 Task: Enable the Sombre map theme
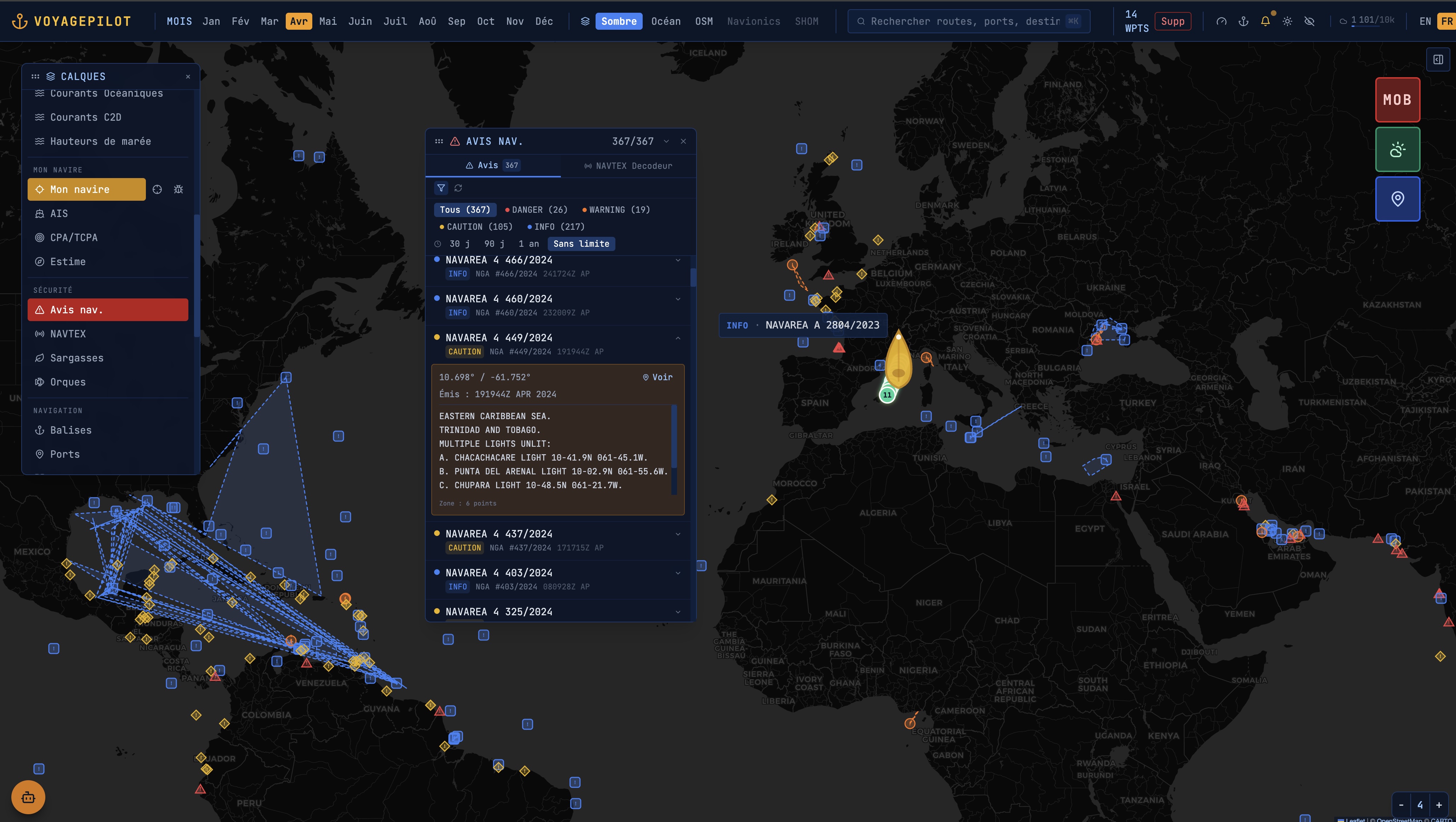coord(619,21)
